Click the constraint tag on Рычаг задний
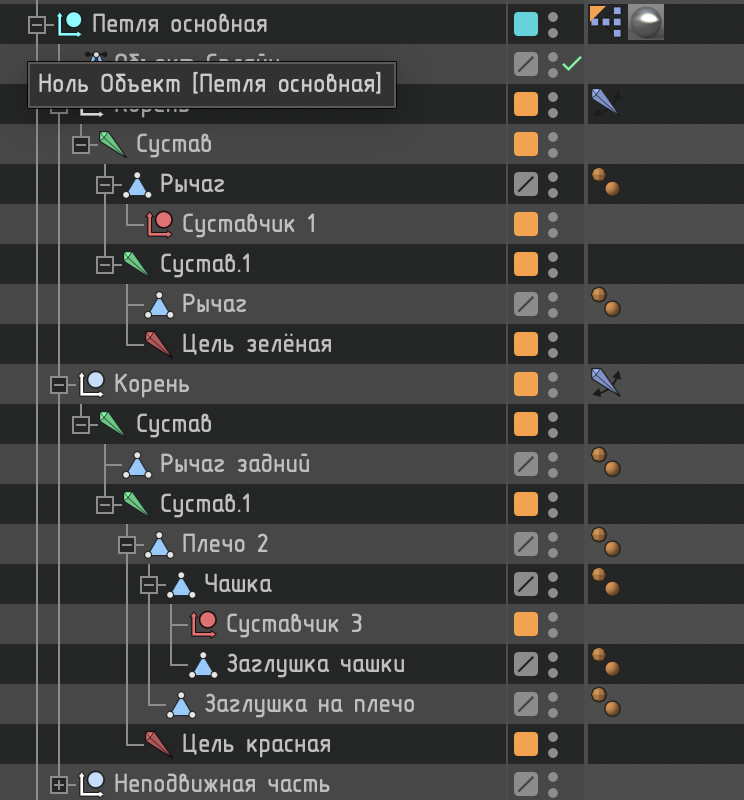 pyautogui.click(x=606, y=462)
